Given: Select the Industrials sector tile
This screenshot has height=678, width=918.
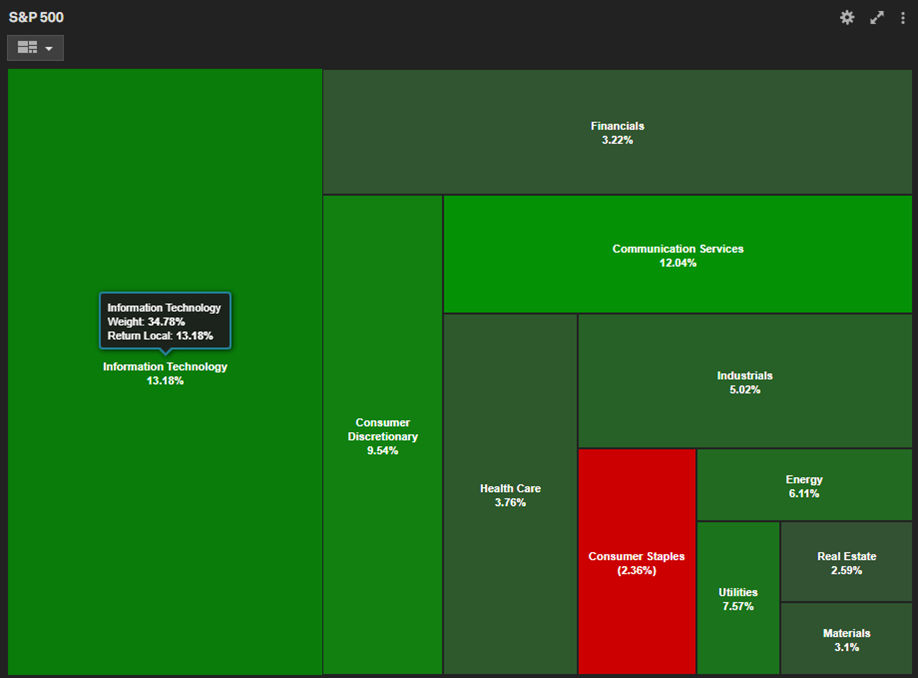Looking at the screenshot, I should [x=744, y=382].
